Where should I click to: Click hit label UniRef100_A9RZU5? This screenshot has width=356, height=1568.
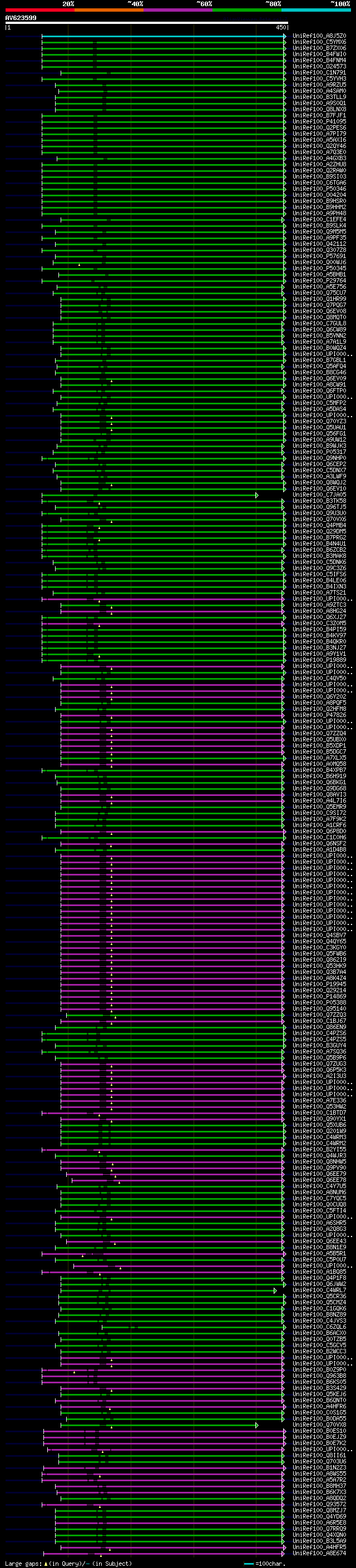click(x=319, y=85)
